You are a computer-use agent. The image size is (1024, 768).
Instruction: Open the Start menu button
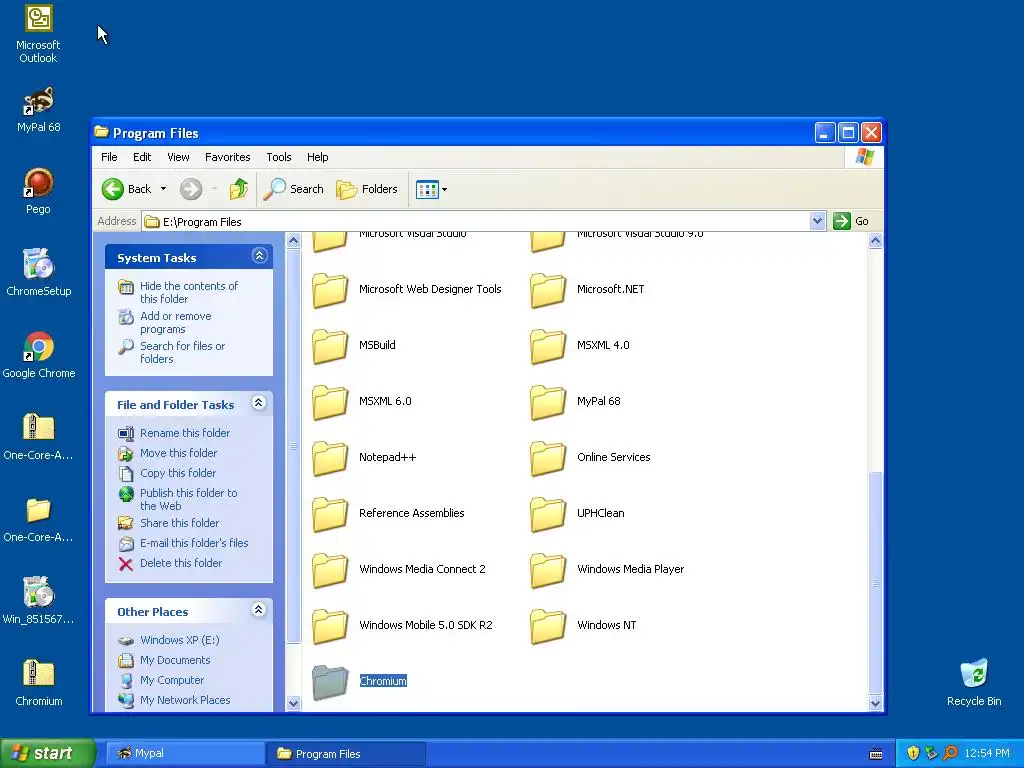[47, 754]
